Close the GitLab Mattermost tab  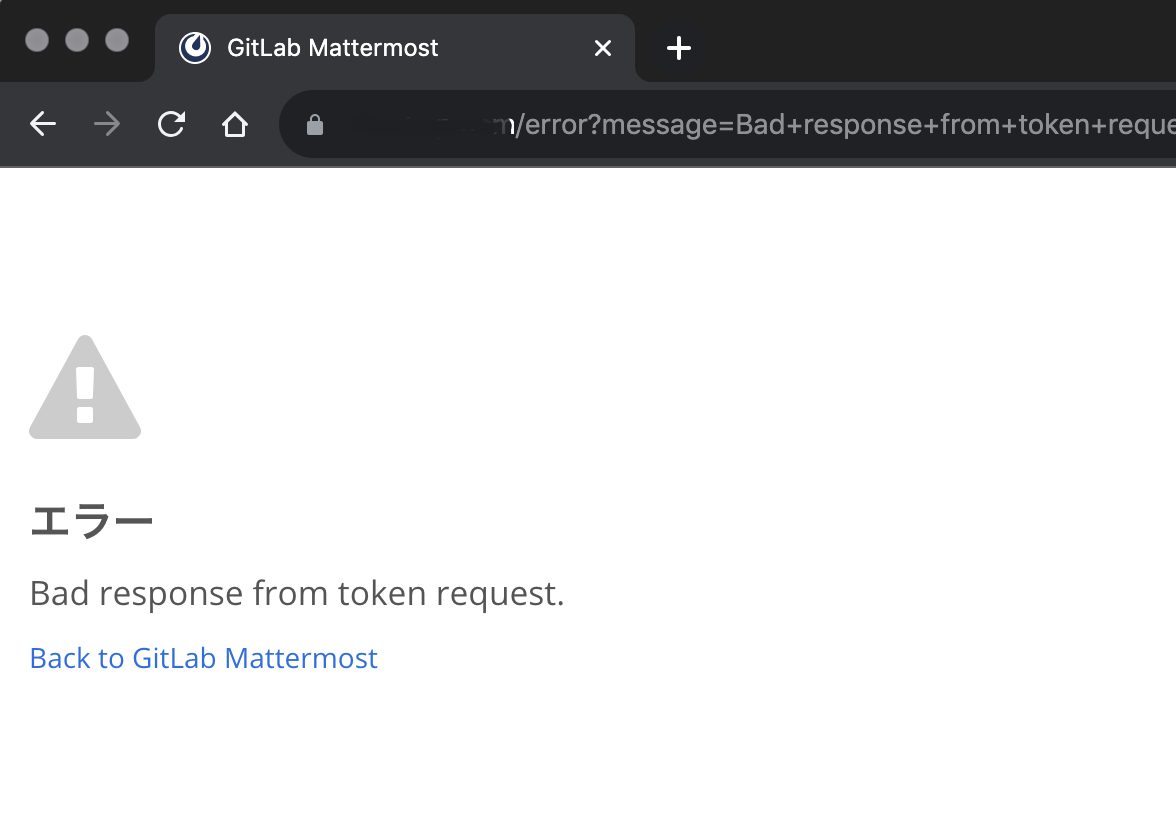(603, 48)
